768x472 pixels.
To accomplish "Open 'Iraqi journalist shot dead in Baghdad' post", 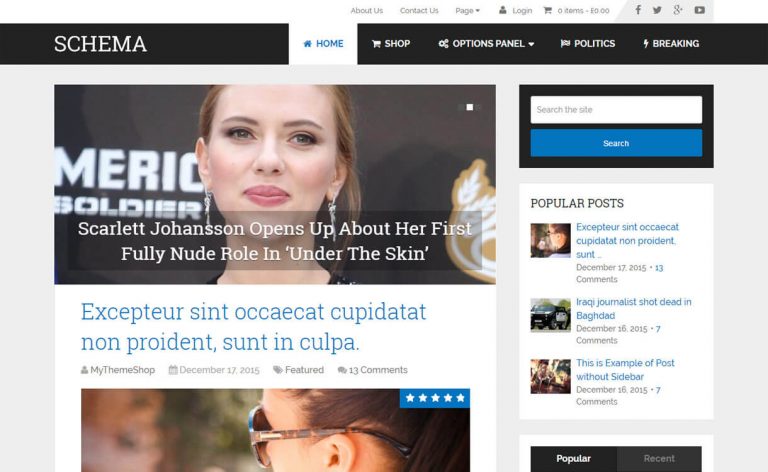I will click(x=633, y=308).
